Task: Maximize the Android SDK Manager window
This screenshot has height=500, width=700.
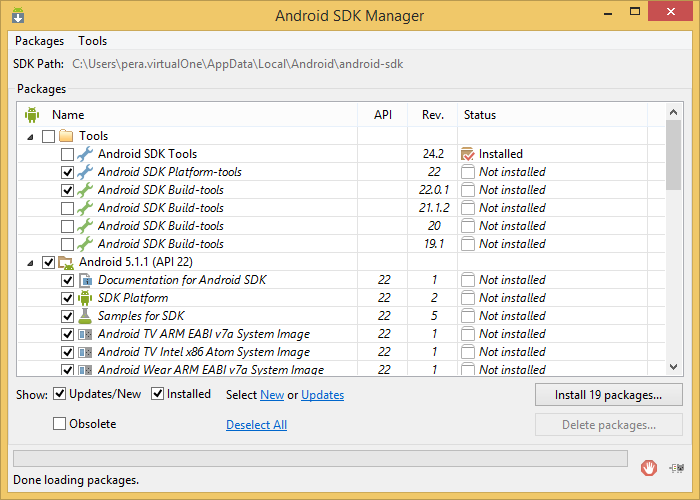Action: [x=635, y=12]
